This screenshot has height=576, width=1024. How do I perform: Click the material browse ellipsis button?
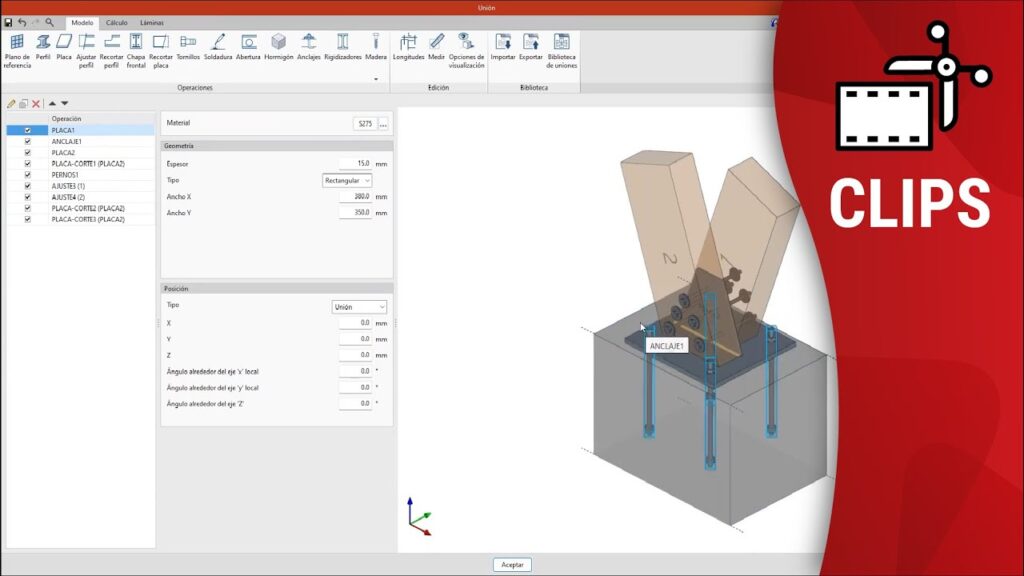(x=383, y=124)
